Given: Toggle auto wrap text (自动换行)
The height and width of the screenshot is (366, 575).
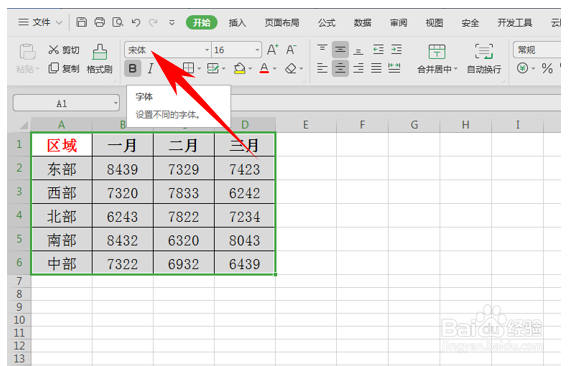Looking at the screenshot, I should 484,59.
